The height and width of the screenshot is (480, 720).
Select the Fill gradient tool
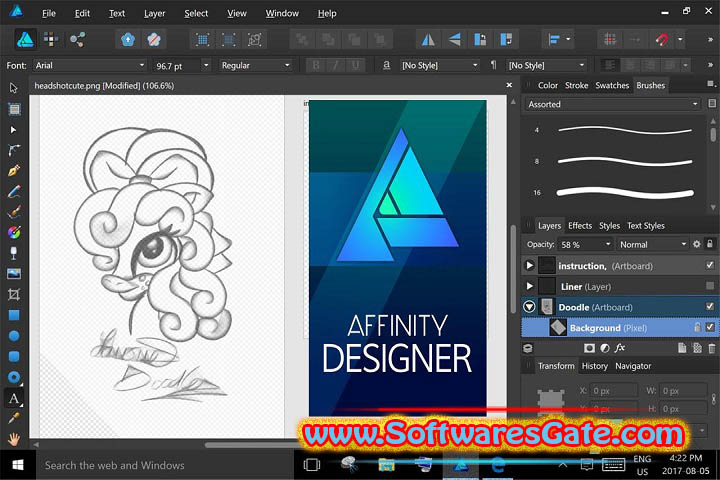14,232
